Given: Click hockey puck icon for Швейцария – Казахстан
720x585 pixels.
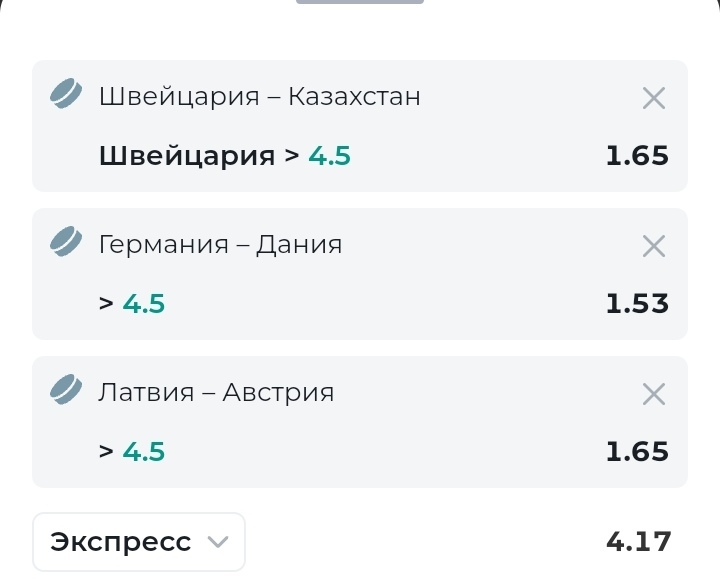Looking at the screenshot, I should [x=66, y=93].
